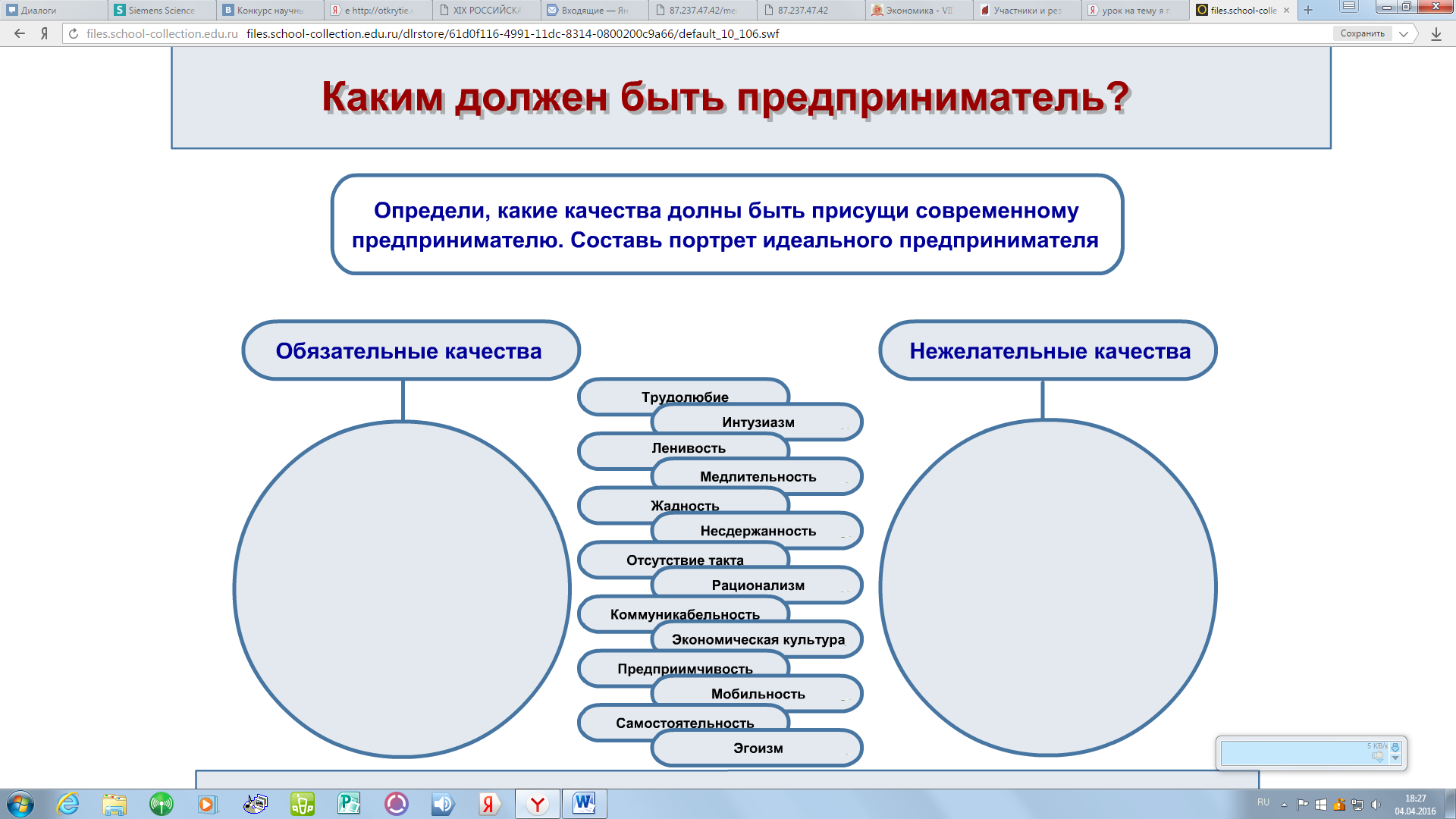1456x819 pixels.
Task: Select the Рационализм quality pill
Action: click(757, 585)
